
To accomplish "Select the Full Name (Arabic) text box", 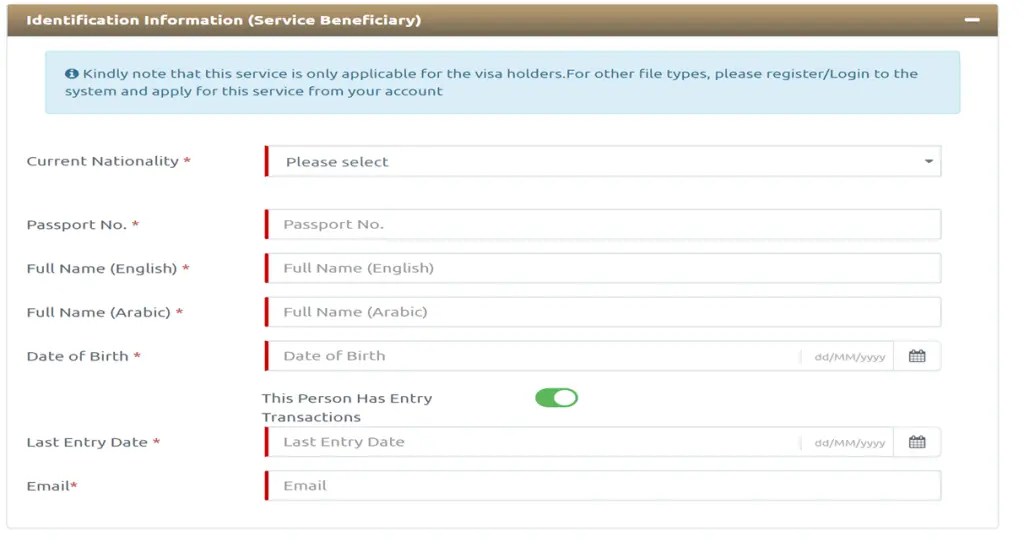I will point(603,312).
